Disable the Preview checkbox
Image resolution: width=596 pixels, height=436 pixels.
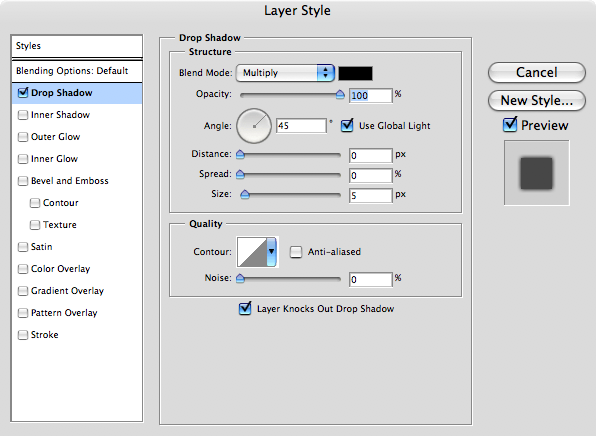click(x=510, y=125)
